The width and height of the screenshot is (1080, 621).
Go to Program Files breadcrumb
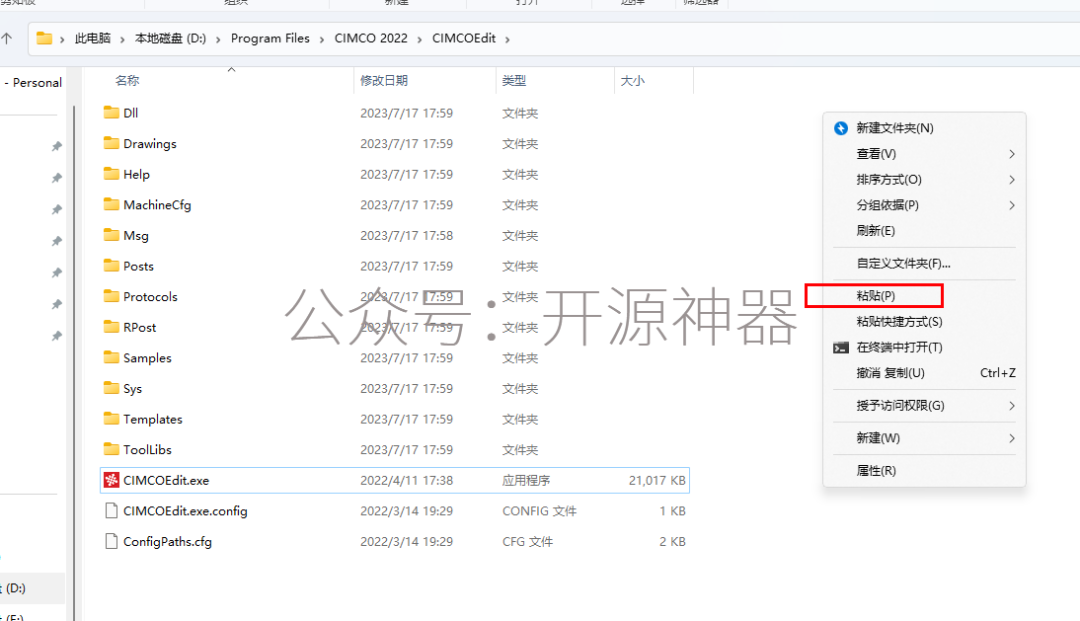[x=270, y=39]
